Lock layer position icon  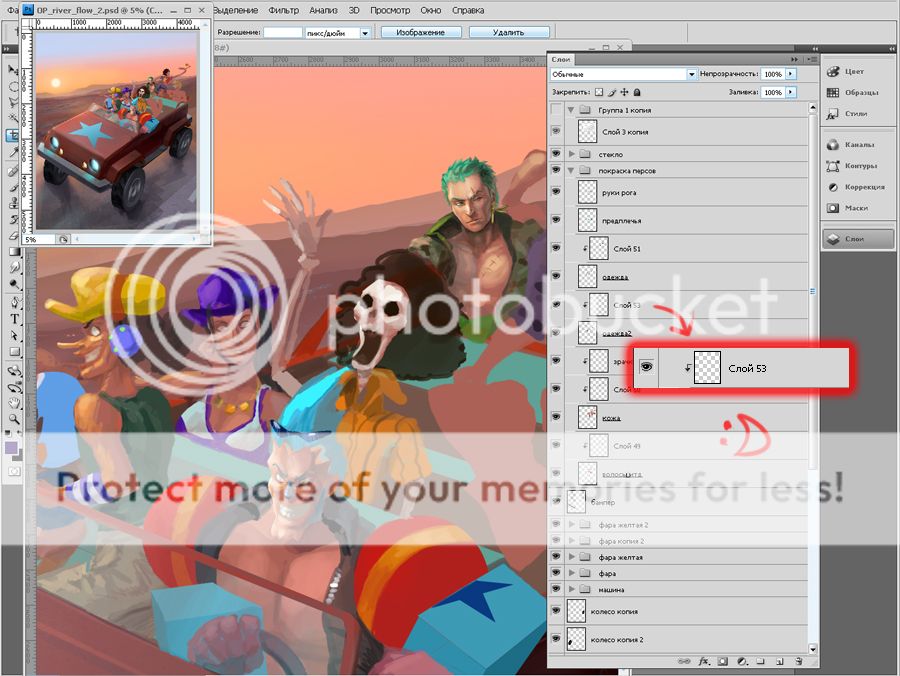pyautogui.click(x=624, y=92)
